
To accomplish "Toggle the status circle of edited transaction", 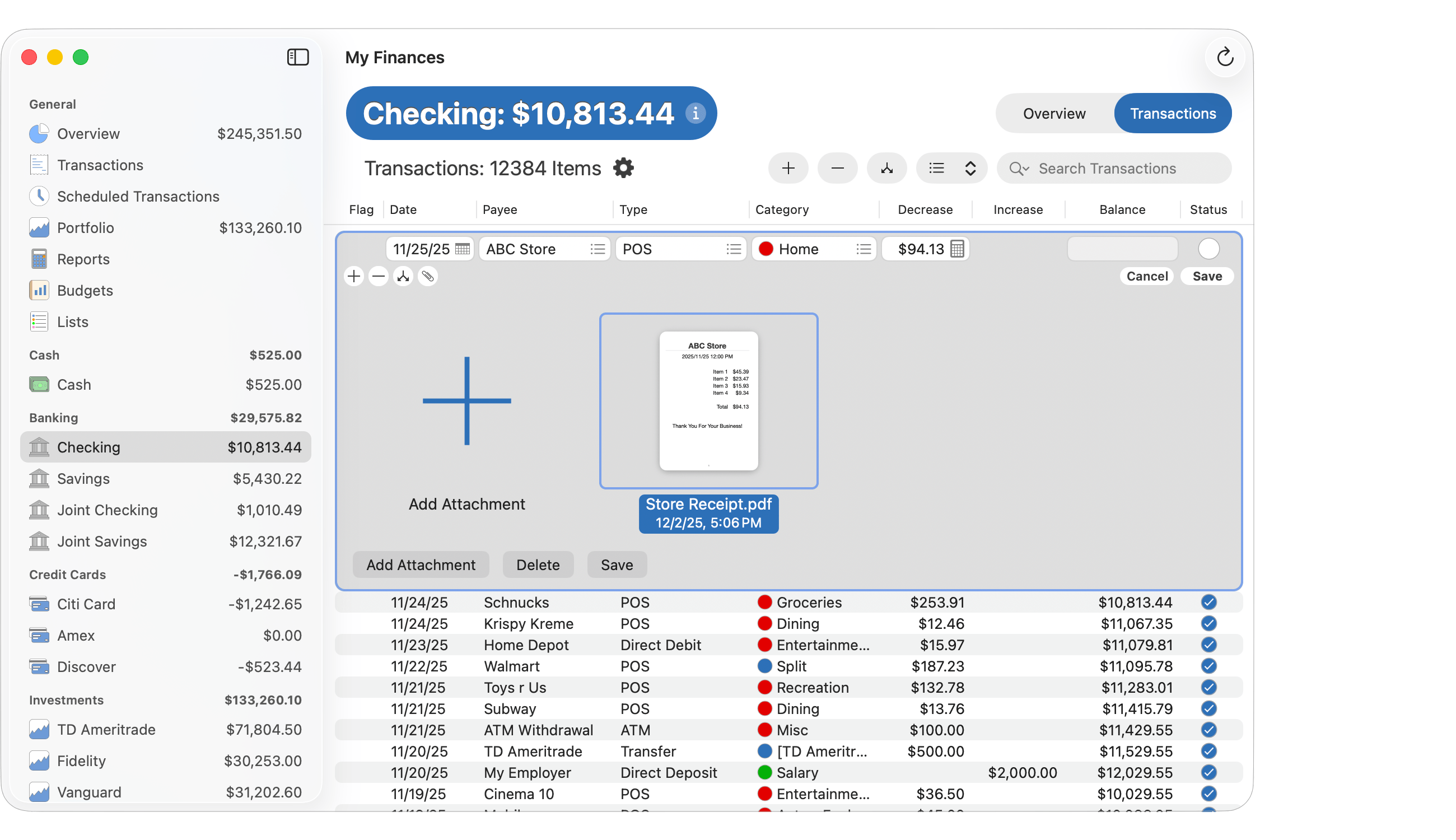I will pos(1208,249).
